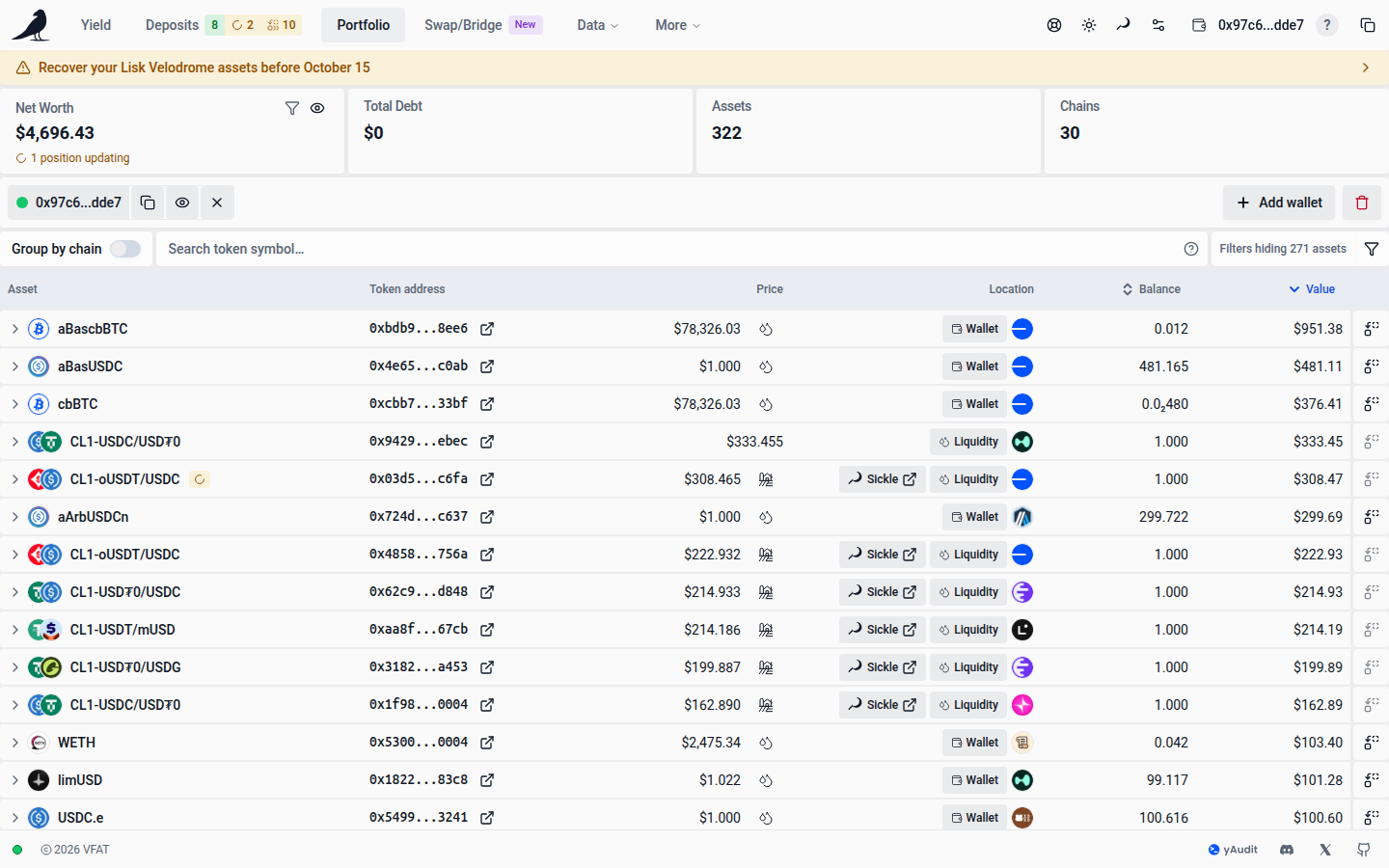This screenshot has height=868, width=1389.
Task: Click actions icon on aBascbBTC row
Action: click(1371, 329)
